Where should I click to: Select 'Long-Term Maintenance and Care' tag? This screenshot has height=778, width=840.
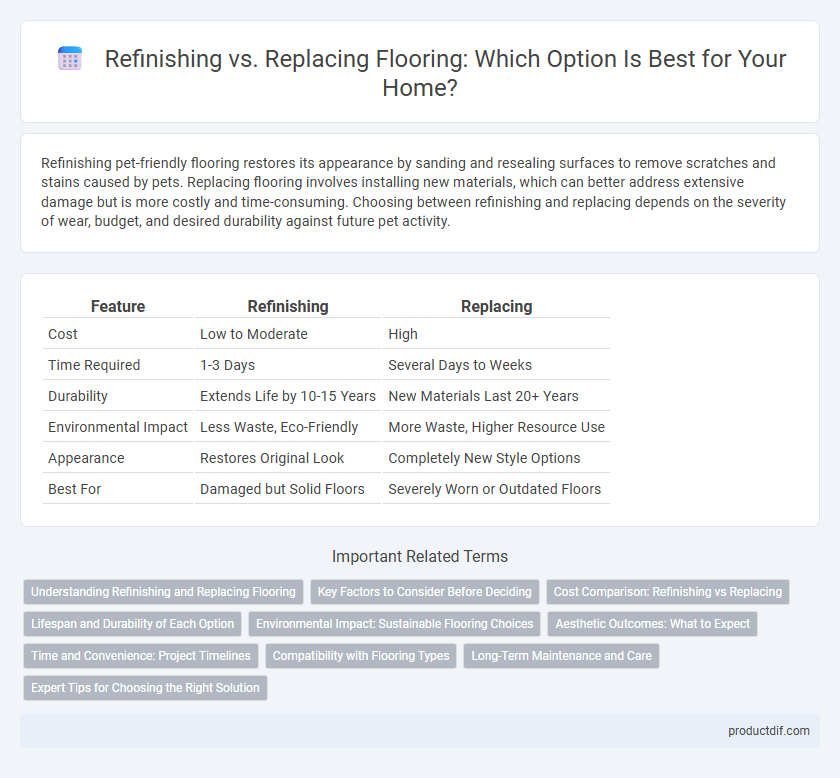(561, 656)
